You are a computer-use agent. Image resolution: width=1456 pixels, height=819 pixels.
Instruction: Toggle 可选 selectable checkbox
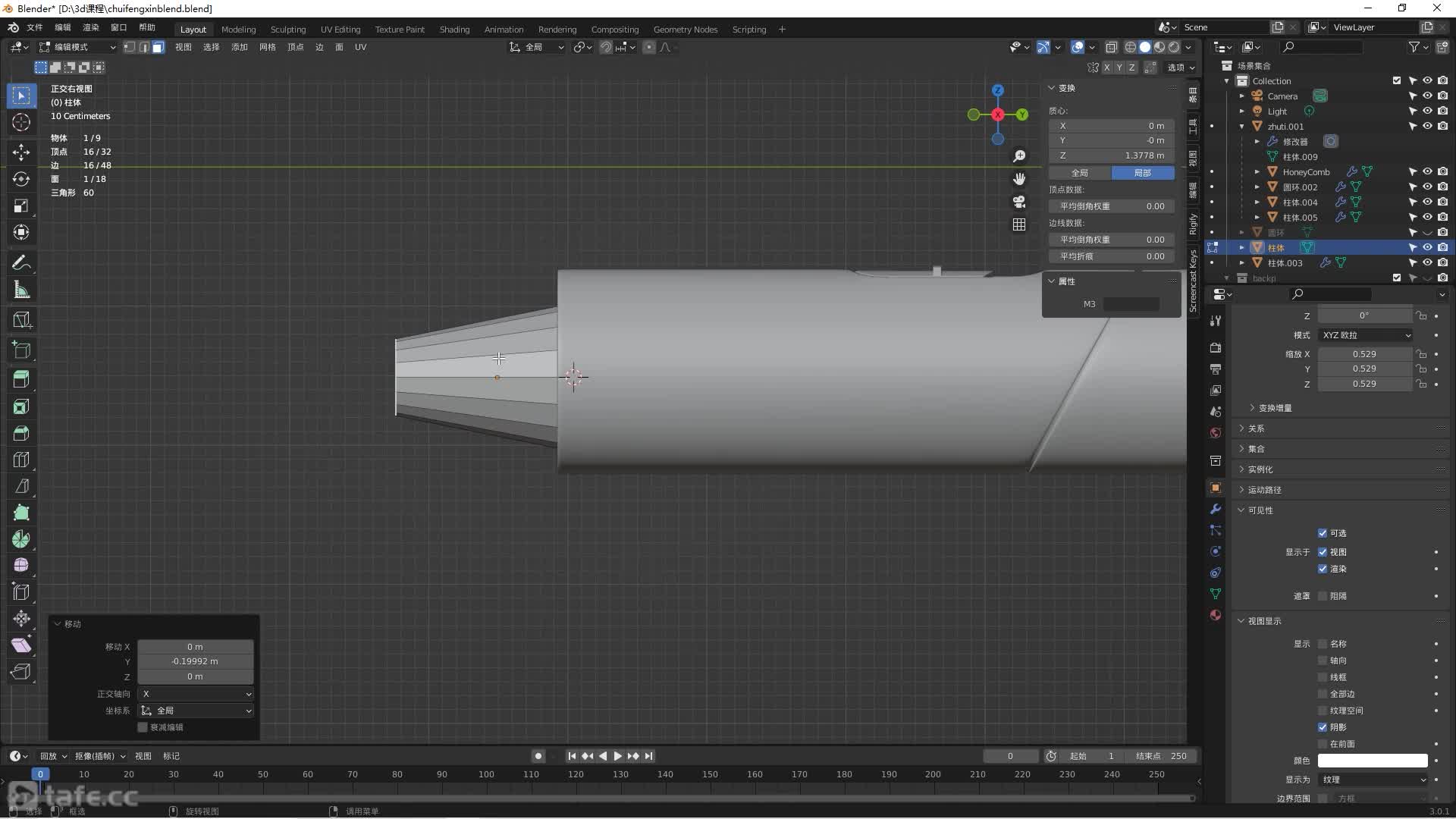(x=1323, y=533)
